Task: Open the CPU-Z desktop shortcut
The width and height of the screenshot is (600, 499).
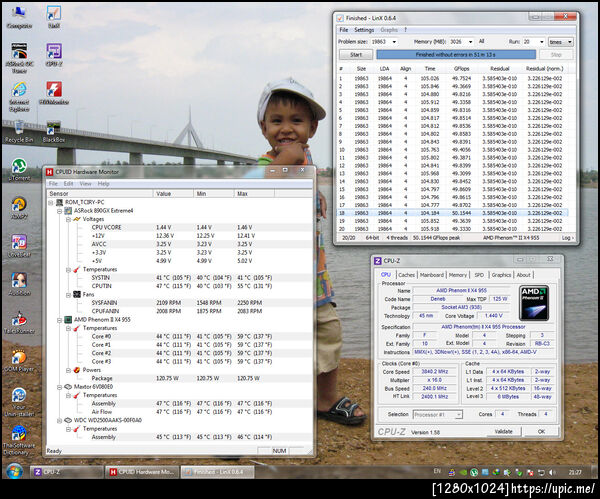Action: 54,54
